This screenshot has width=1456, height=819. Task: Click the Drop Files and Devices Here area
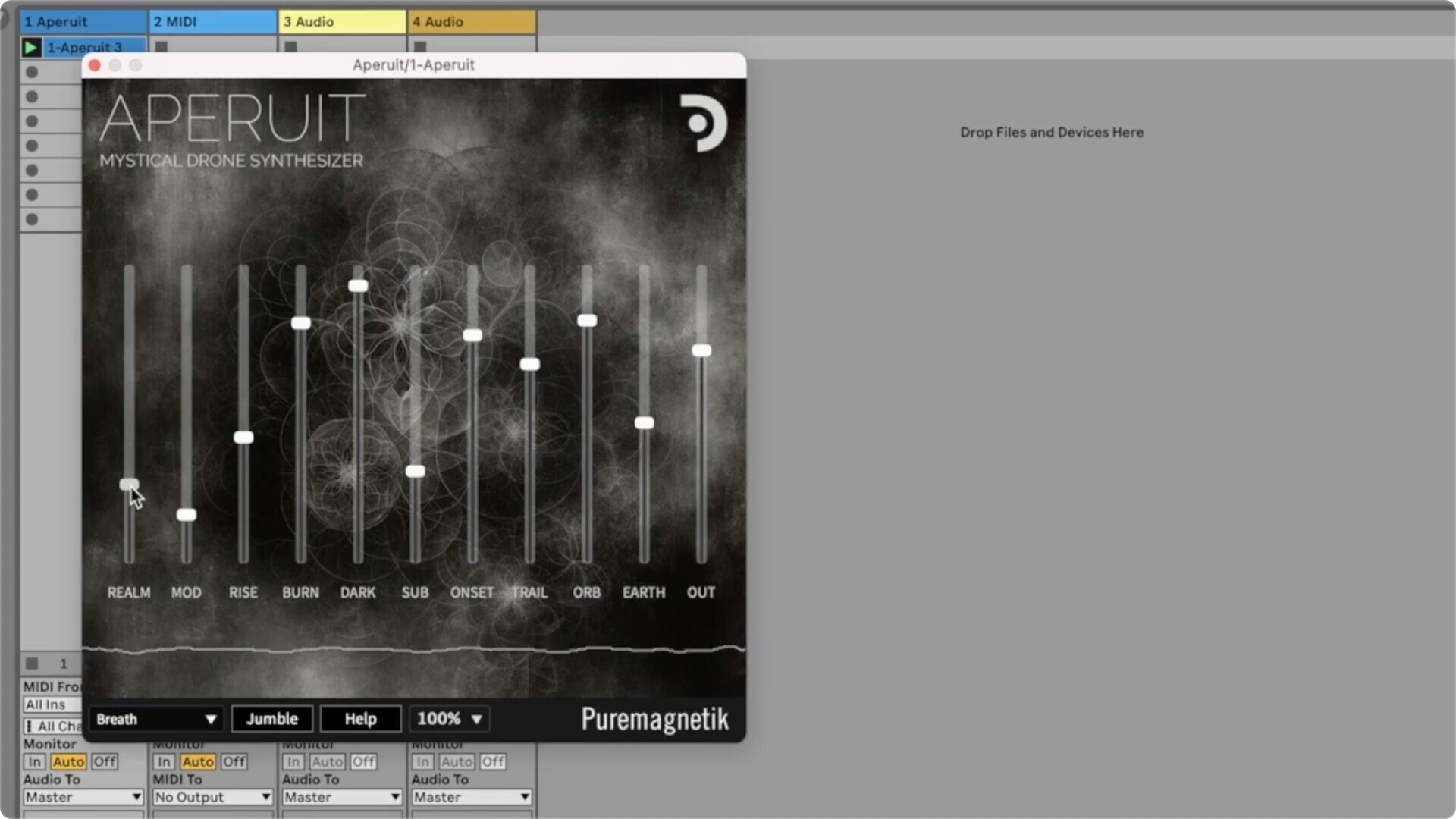coord(1052,132)
